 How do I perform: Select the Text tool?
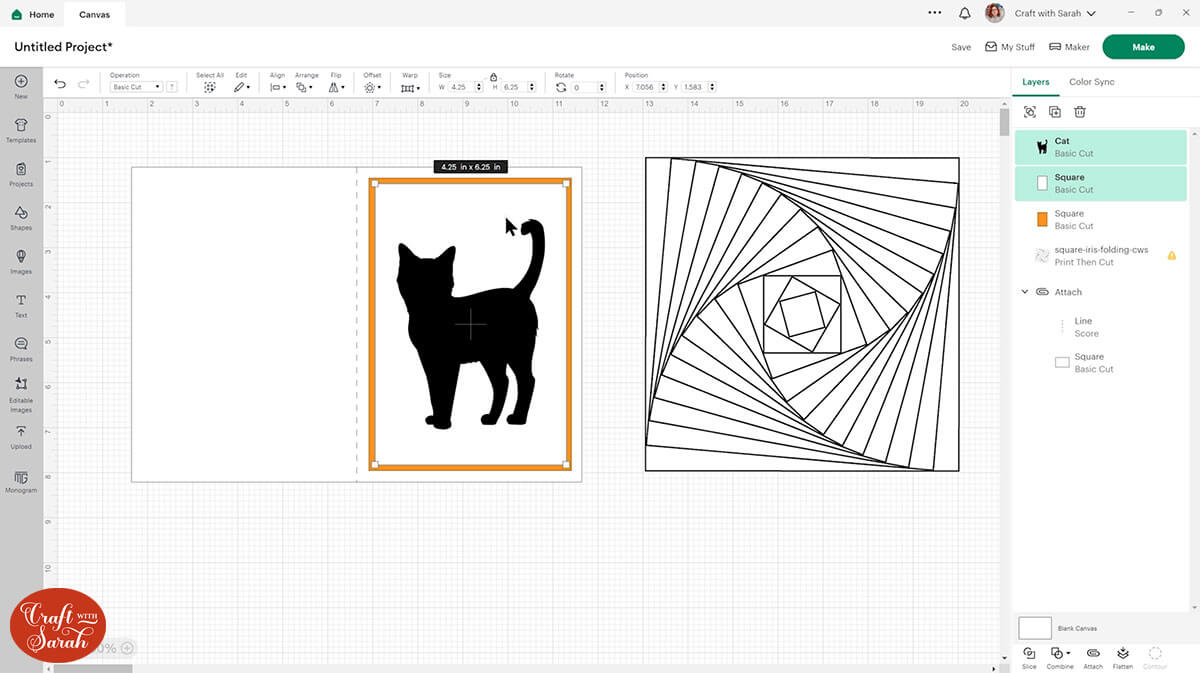coord(21,304)
